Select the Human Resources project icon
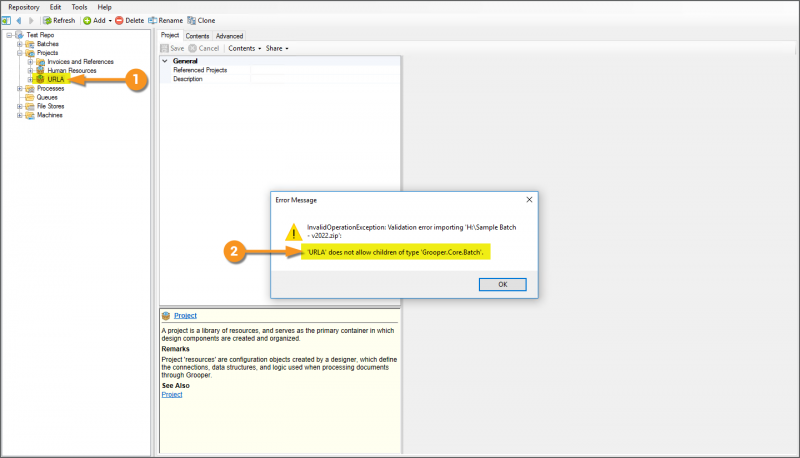 tap(40, 70)
